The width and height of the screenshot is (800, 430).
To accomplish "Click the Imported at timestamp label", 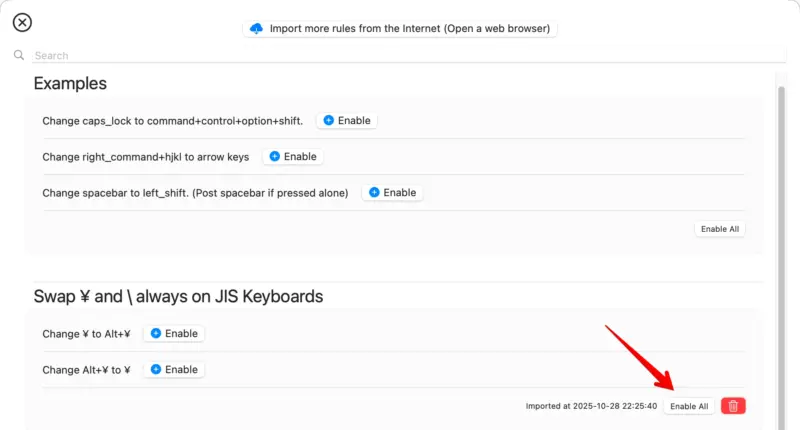I will pyautogui.click(x=591, y=406).
